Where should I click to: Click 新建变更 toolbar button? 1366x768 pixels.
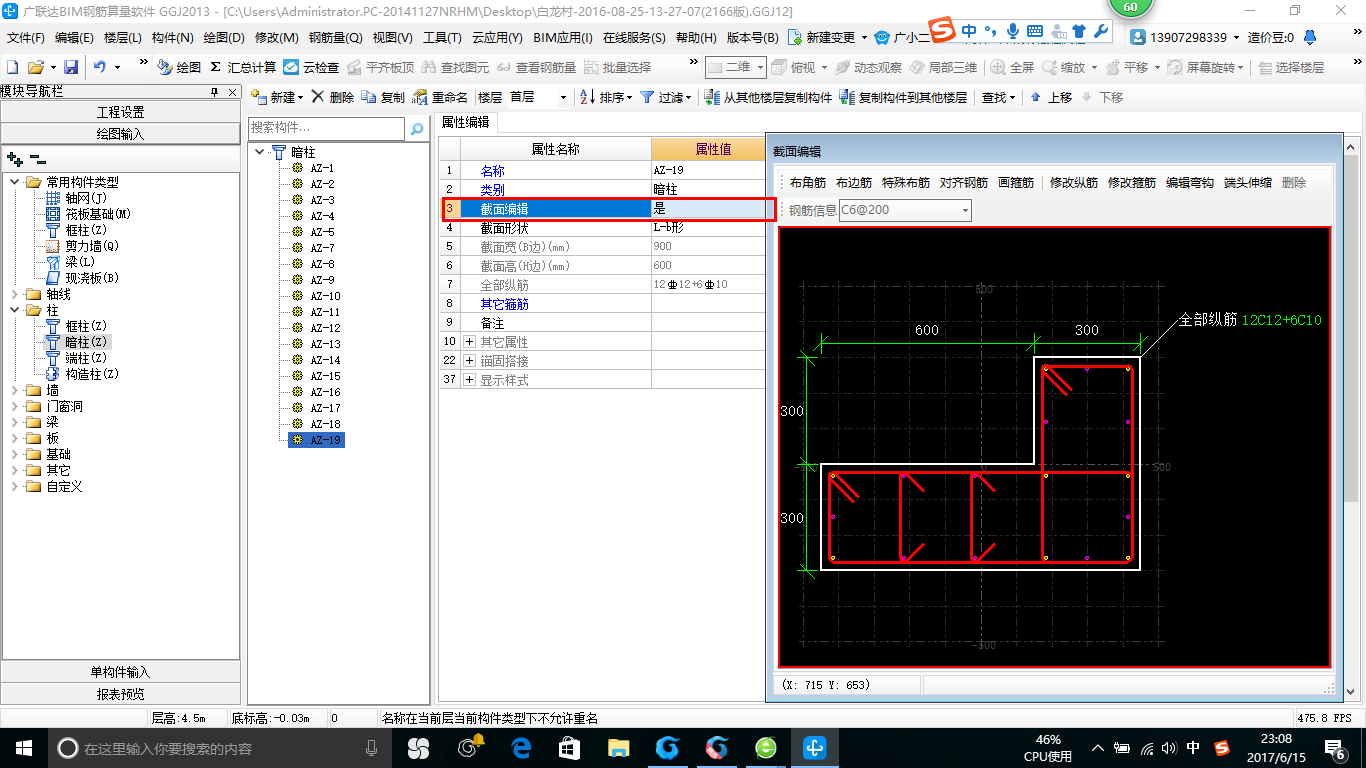[x=827, y=38]
